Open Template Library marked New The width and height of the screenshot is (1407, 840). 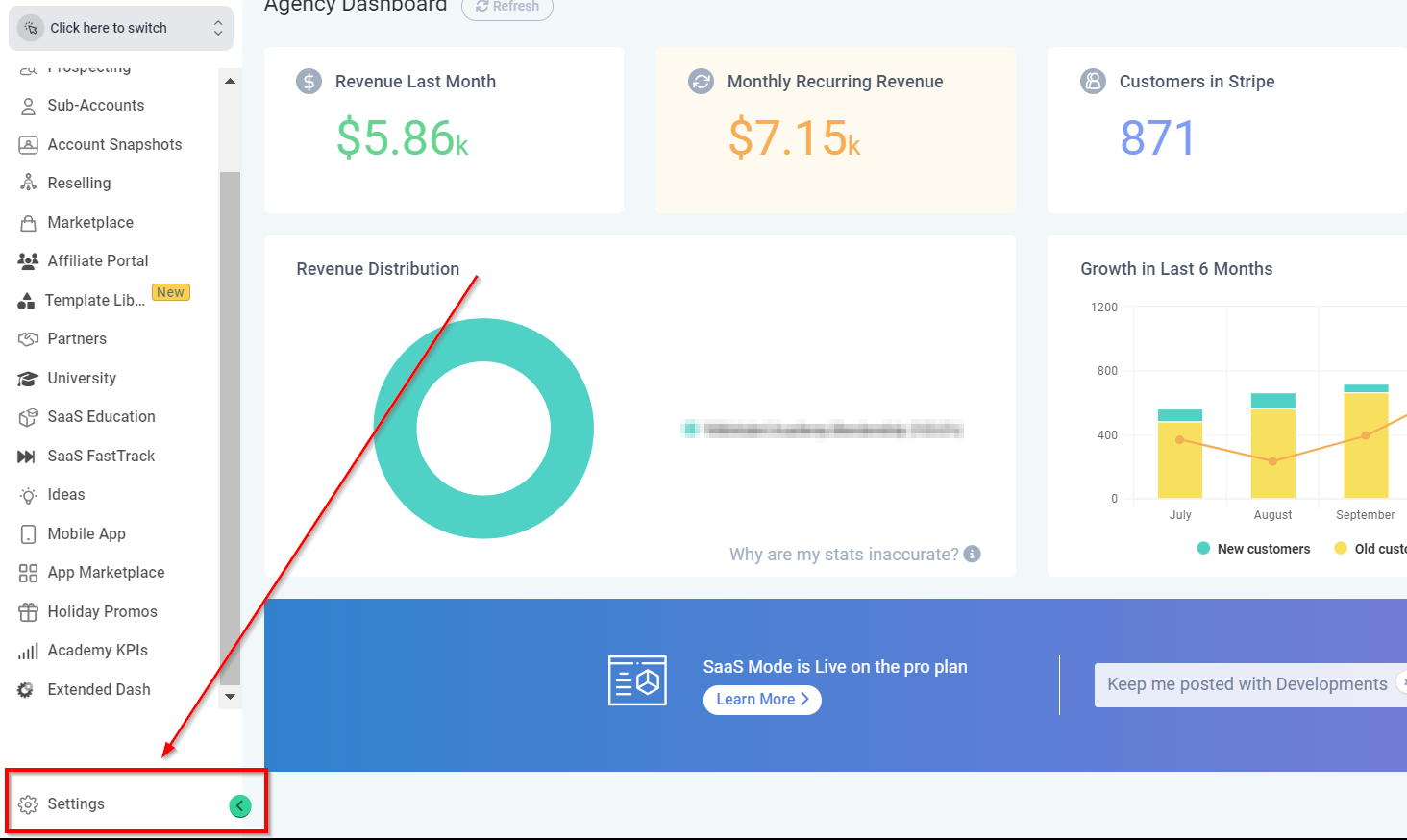point(95,301)
